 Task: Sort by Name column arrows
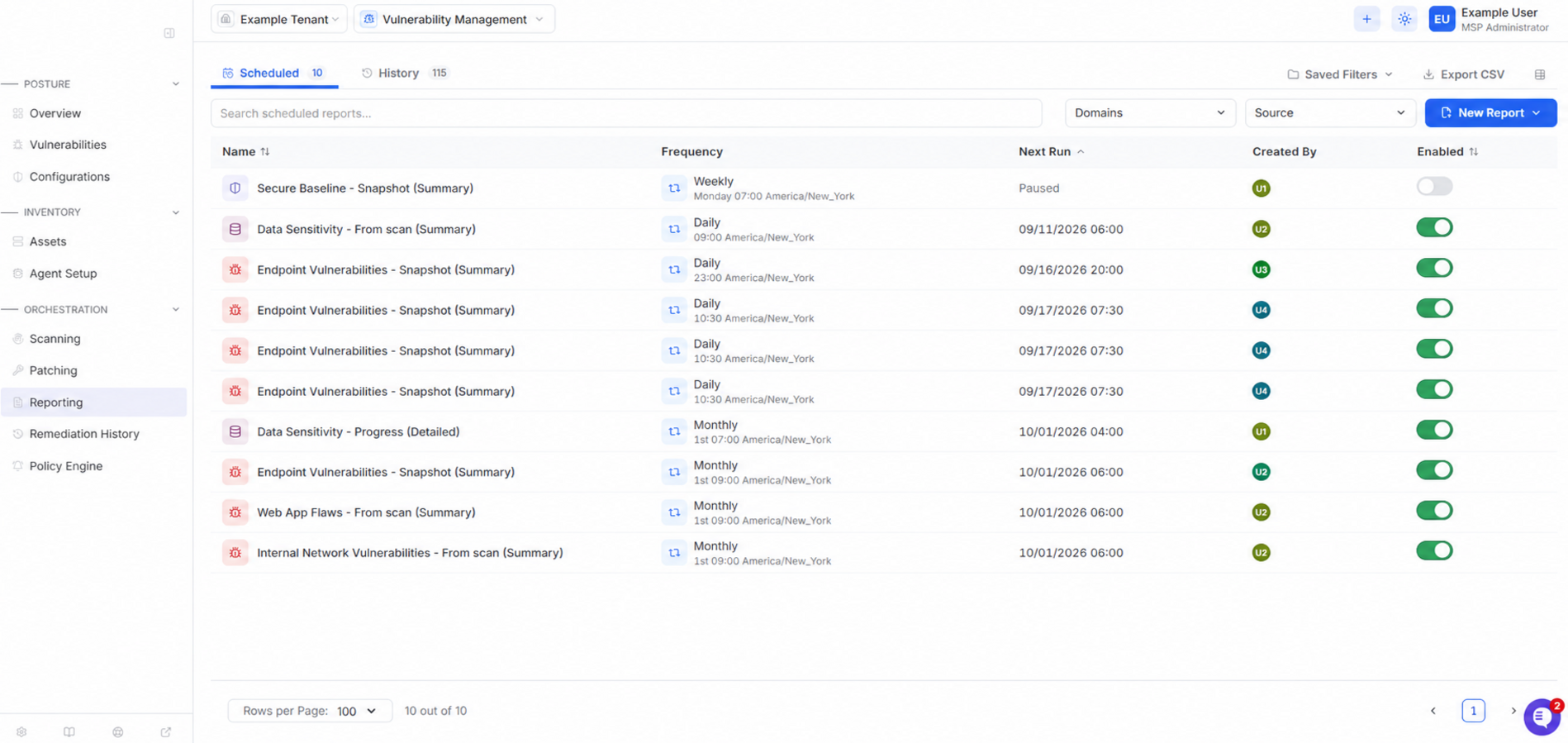pyautogui.click(x=265, y=152)
